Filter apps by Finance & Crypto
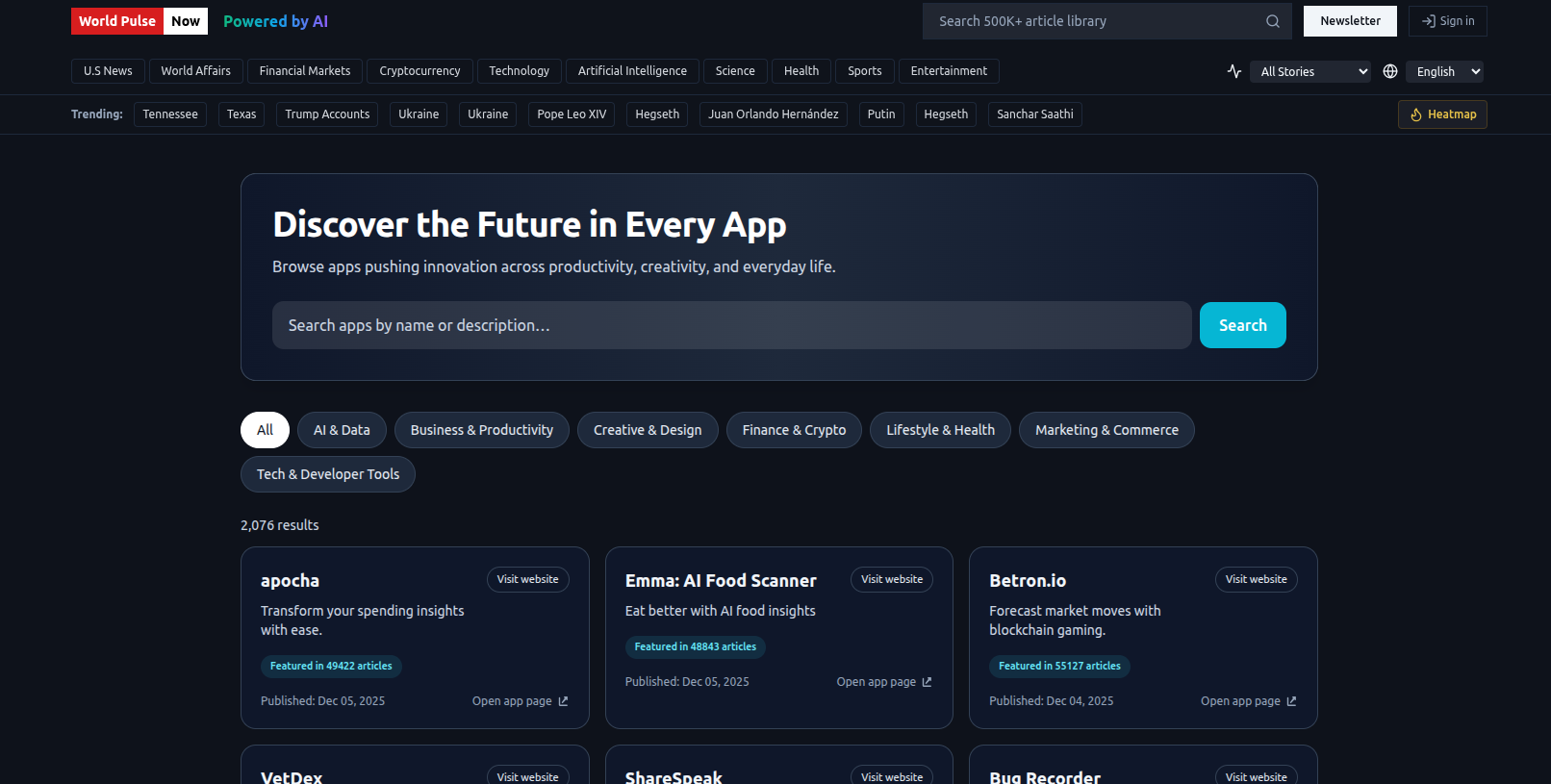 click(794, 430)
